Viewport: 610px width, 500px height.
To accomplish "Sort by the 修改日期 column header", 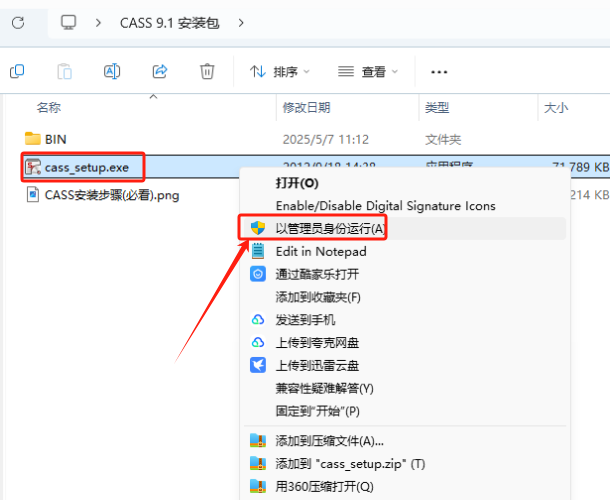I will [307, 107].
